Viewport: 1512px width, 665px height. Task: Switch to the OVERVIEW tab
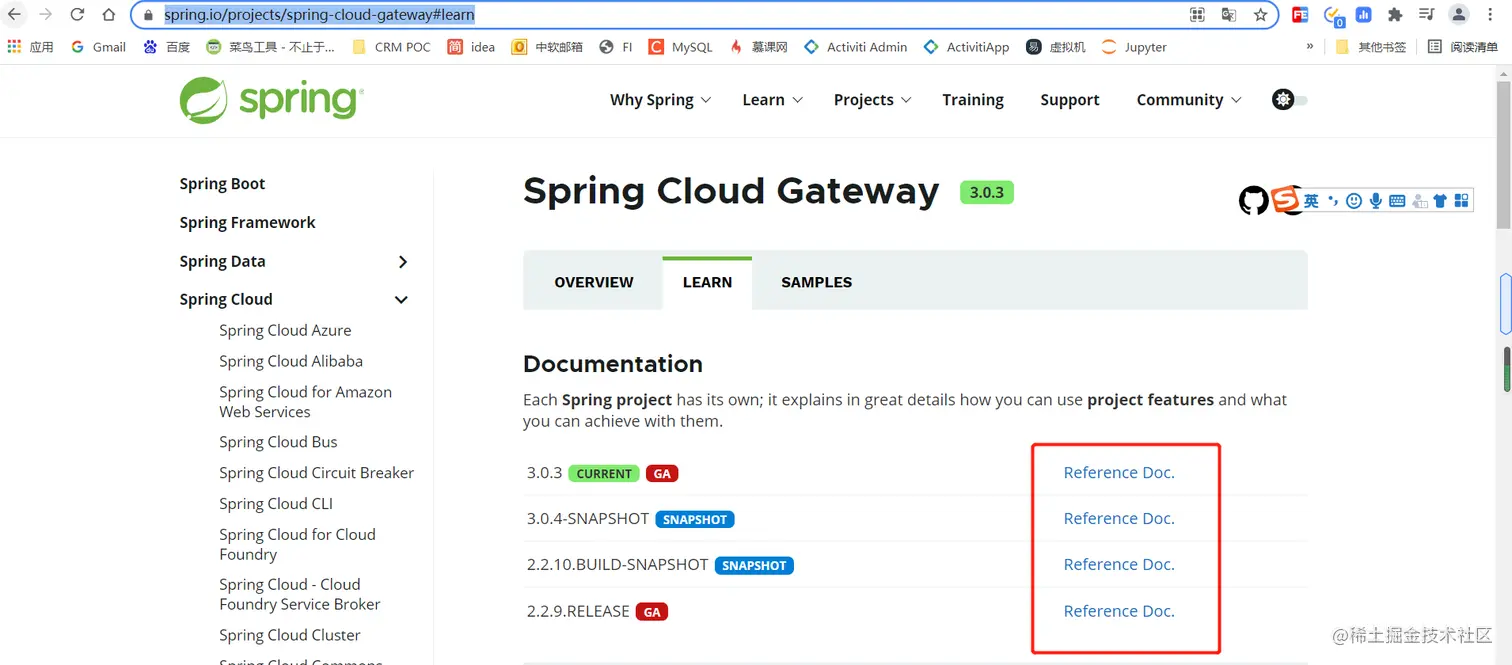[594, 282]
